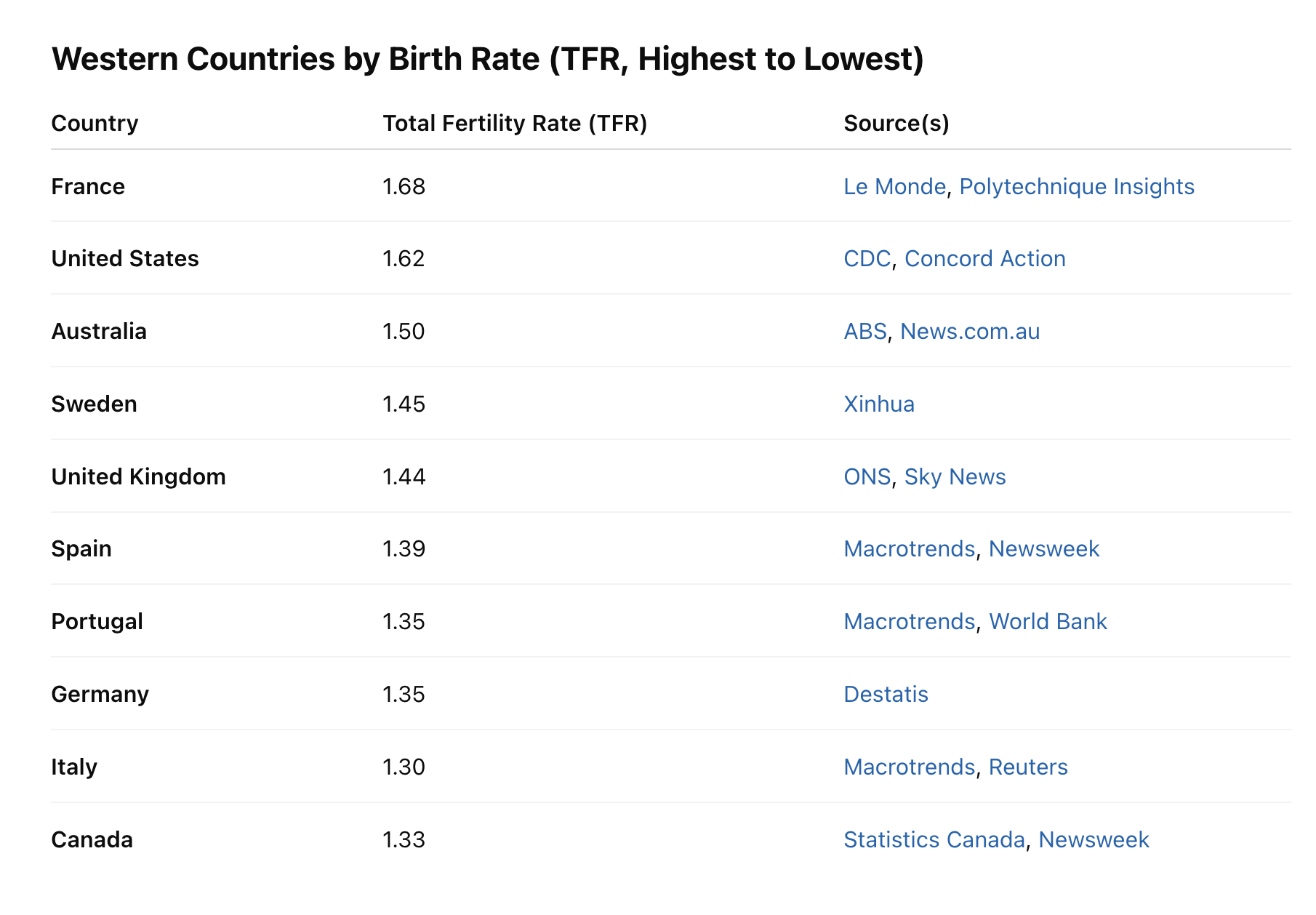Select the France country cell
This screenshot has width=1316, height=915.
88,187
